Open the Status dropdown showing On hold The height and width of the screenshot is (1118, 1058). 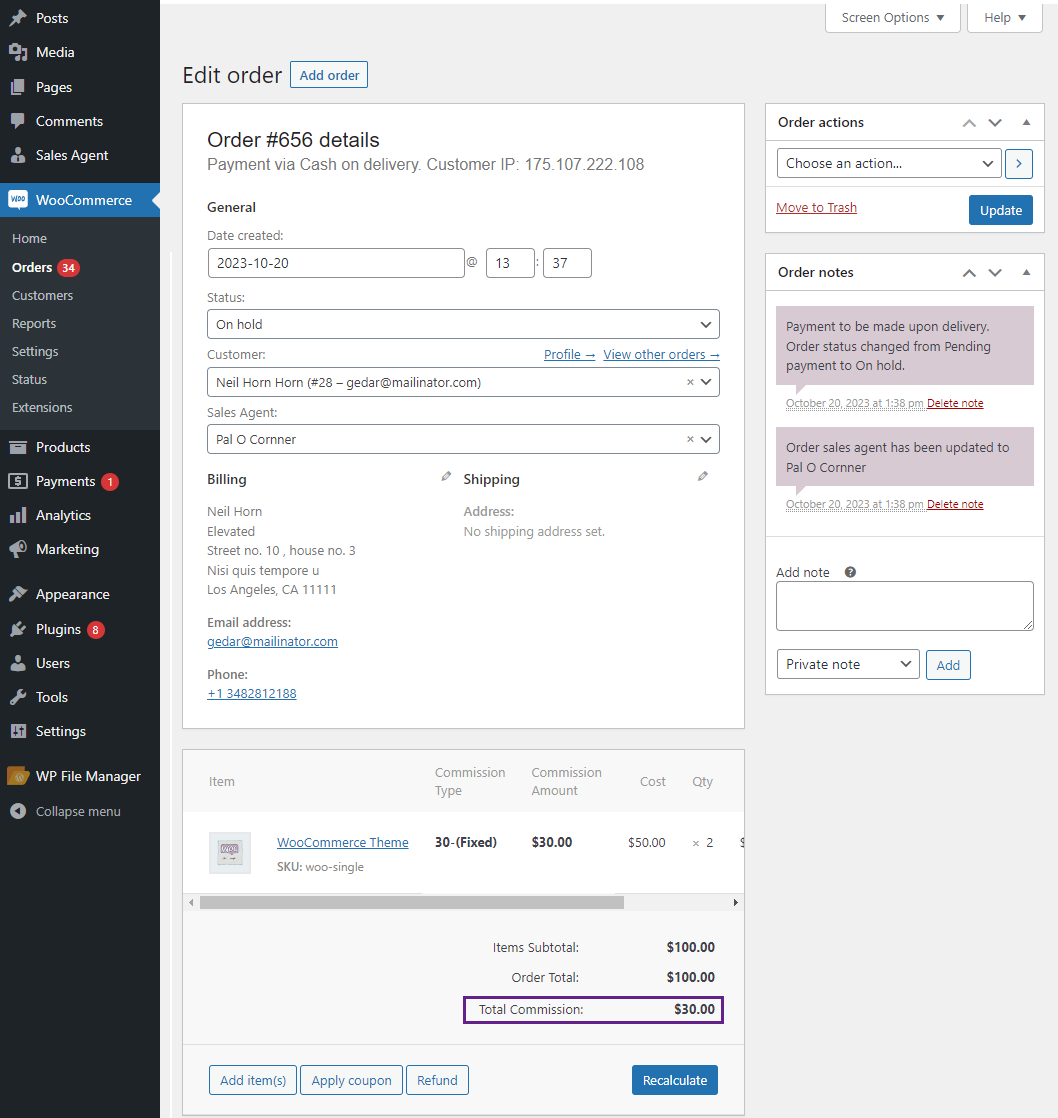[x=463, y=324]
